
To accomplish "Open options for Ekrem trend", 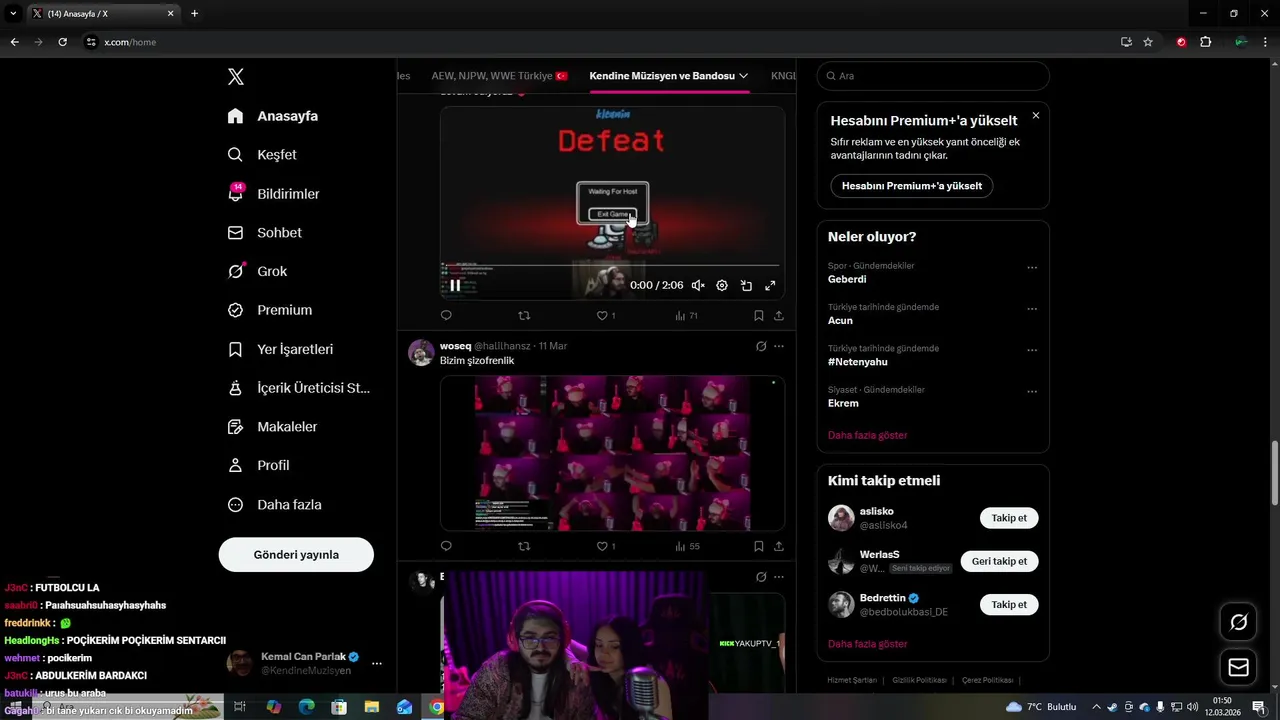I will (1032, 392).
